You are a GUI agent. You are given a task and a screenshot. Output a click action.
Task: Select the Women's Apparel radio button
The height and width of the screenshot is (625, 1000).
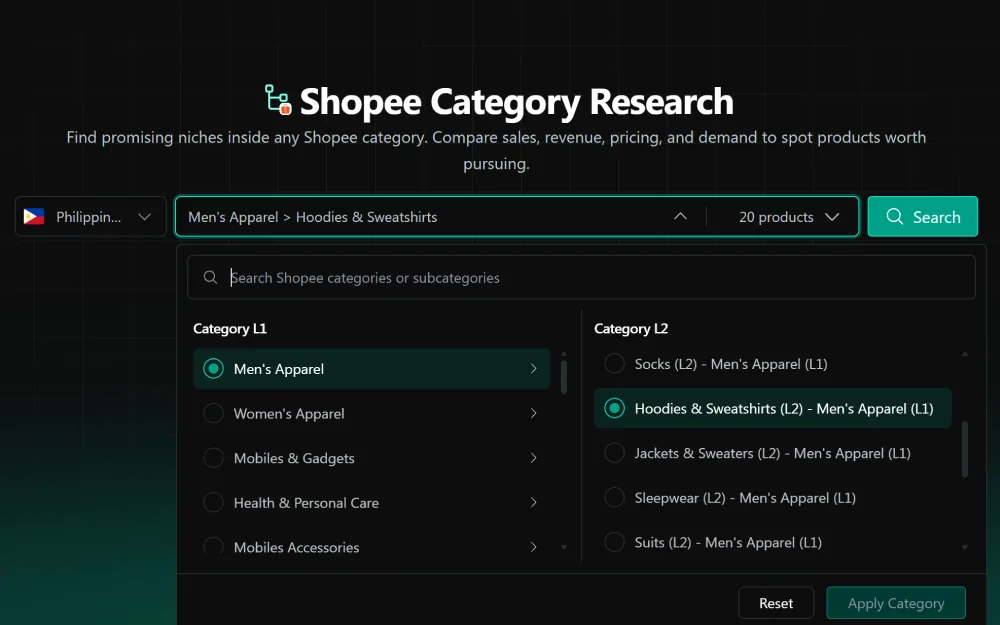pyautogui.click(x=213, y=413)
